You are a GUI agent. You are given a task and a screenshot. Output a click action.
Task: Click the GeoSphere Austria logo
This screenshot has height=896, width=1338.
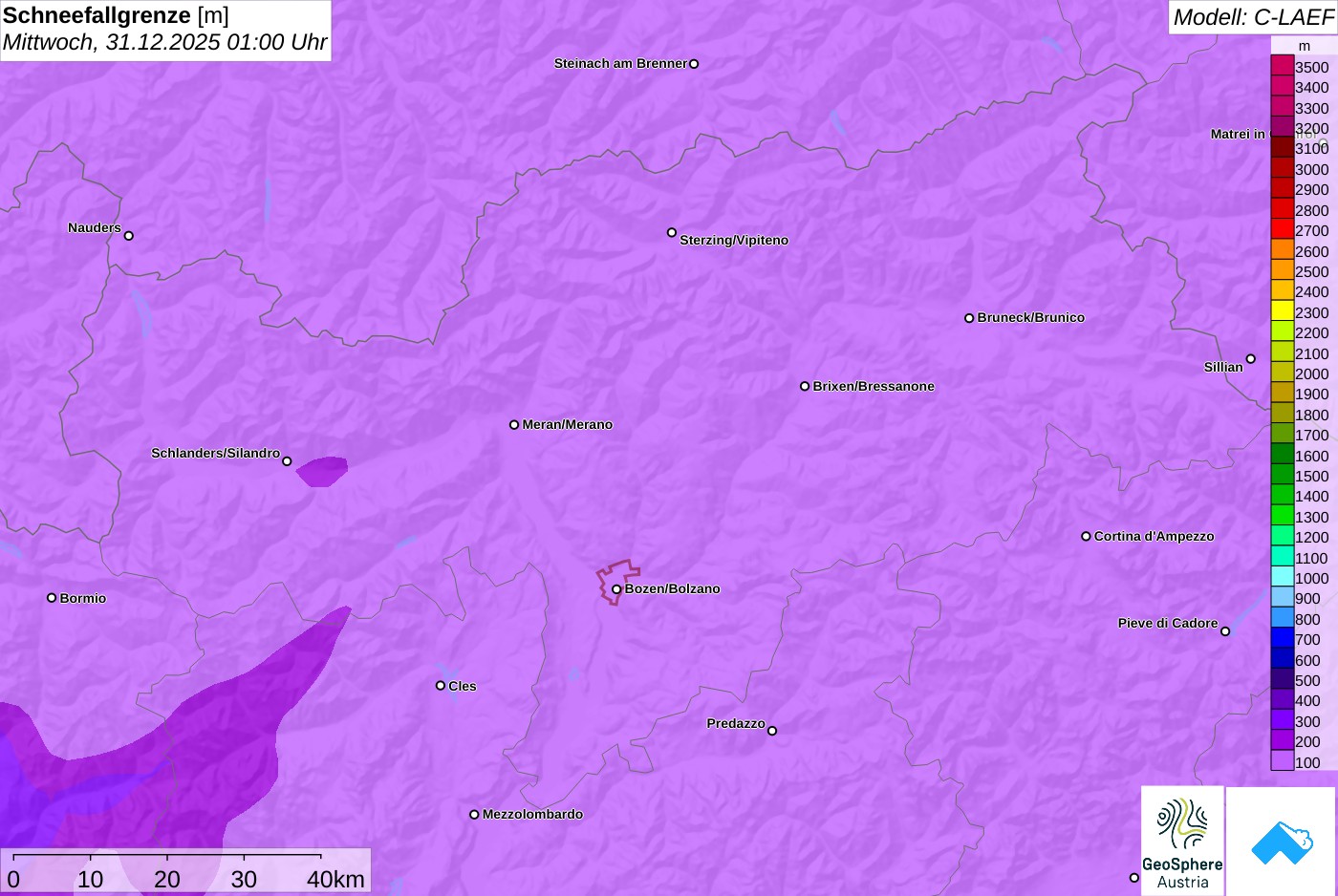[x=1182, y=841]
